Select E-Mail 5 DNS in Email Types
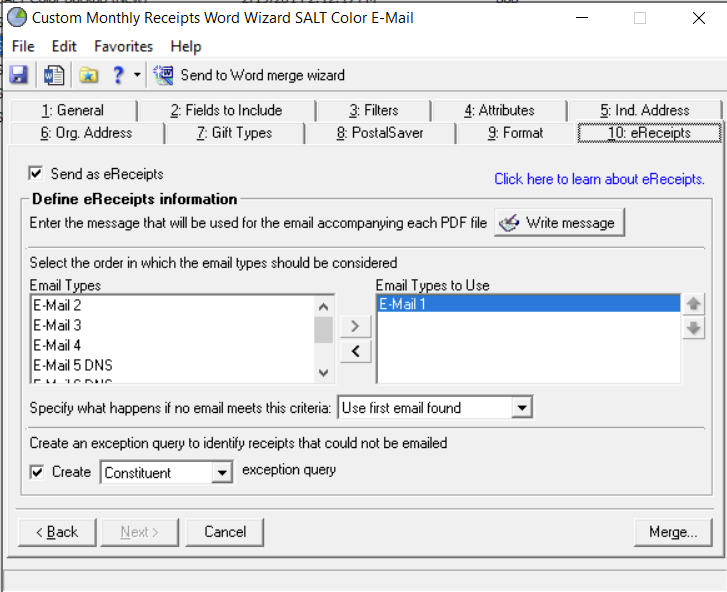 [172, 365]
